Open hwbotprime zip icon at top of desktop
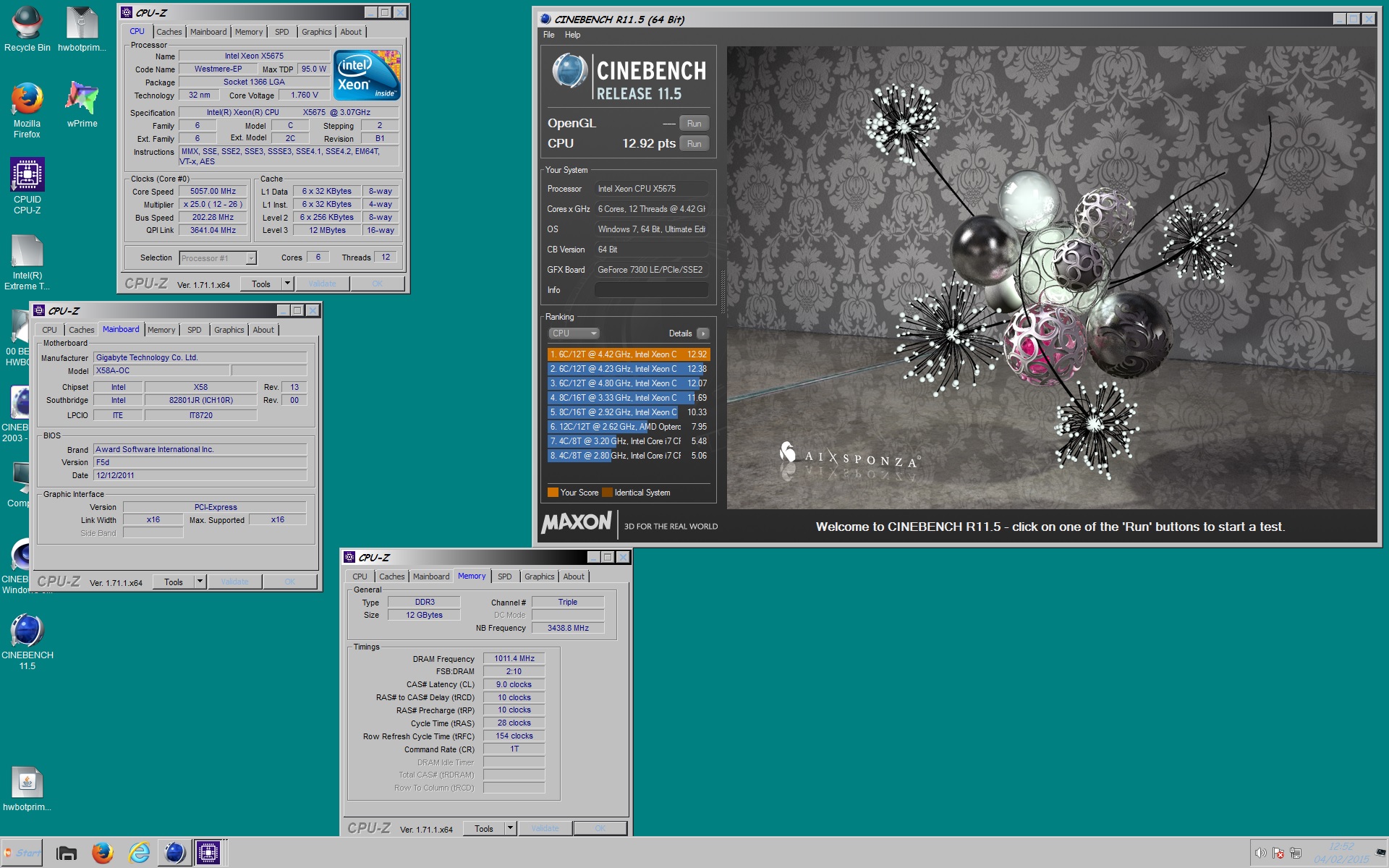1389x868 pixels. coord(82,29)
